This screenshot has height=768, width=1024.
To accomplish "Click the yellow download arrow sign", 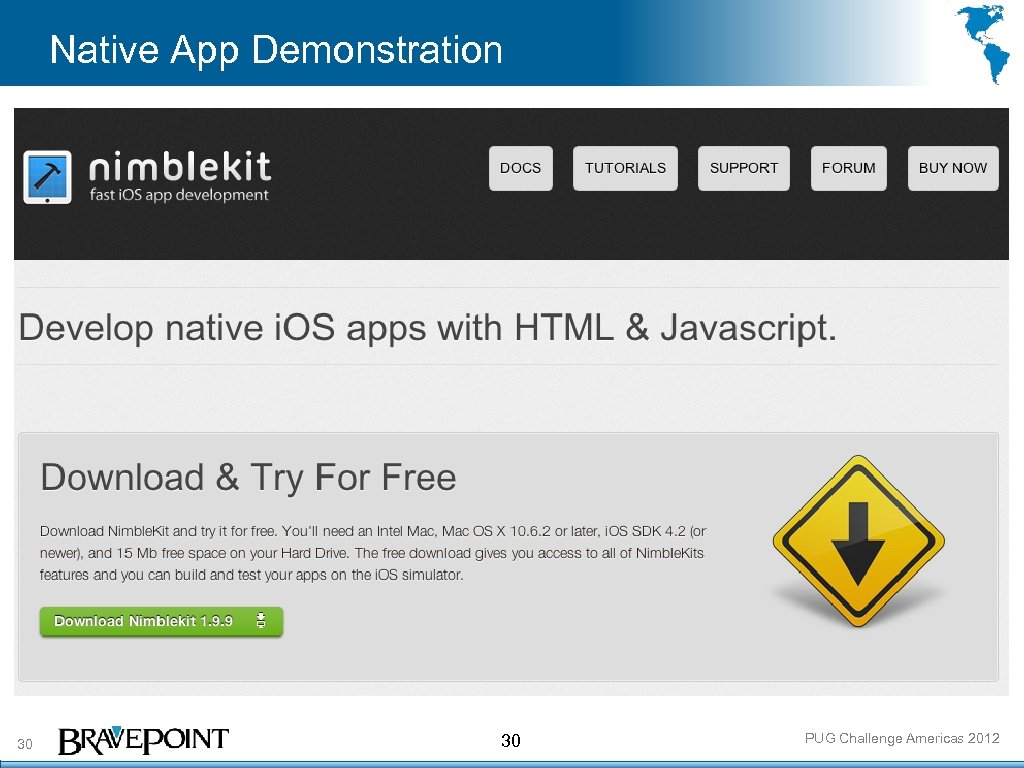I will 858,541.
